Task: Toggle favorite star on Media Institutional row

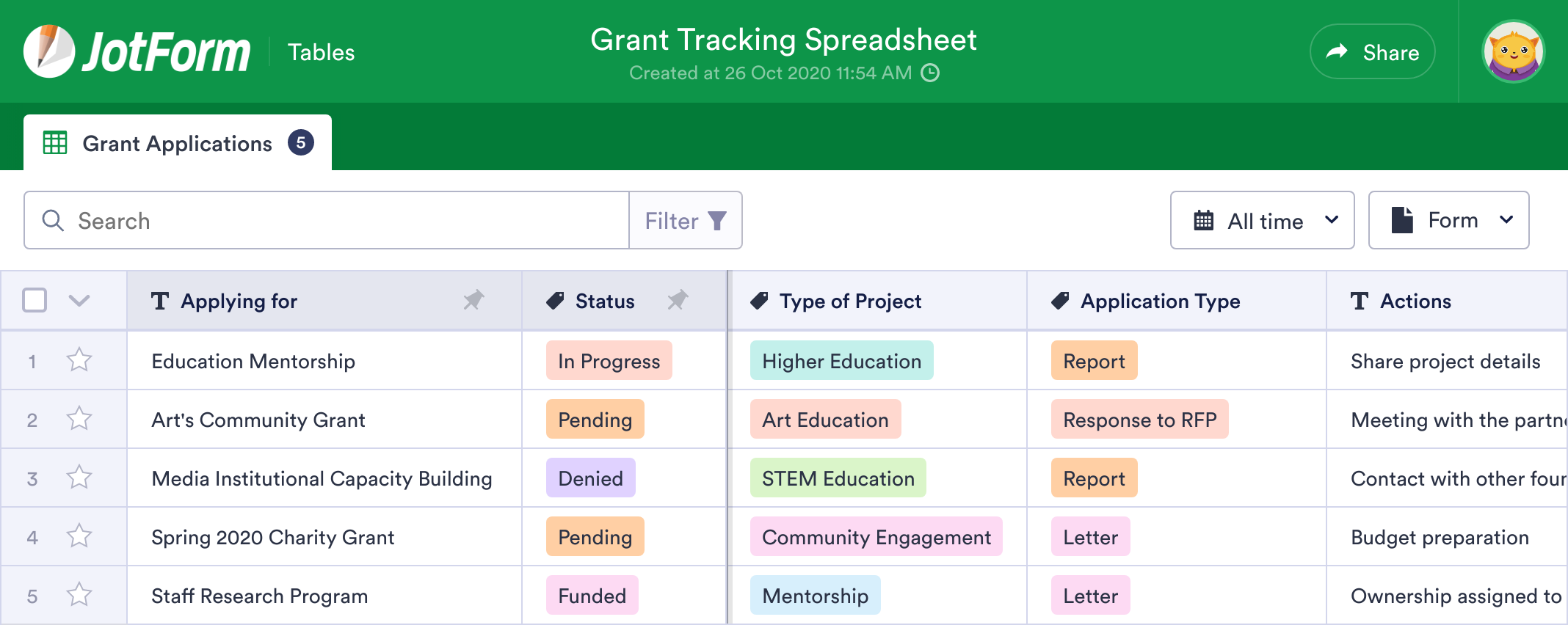Action: point(79,478)
